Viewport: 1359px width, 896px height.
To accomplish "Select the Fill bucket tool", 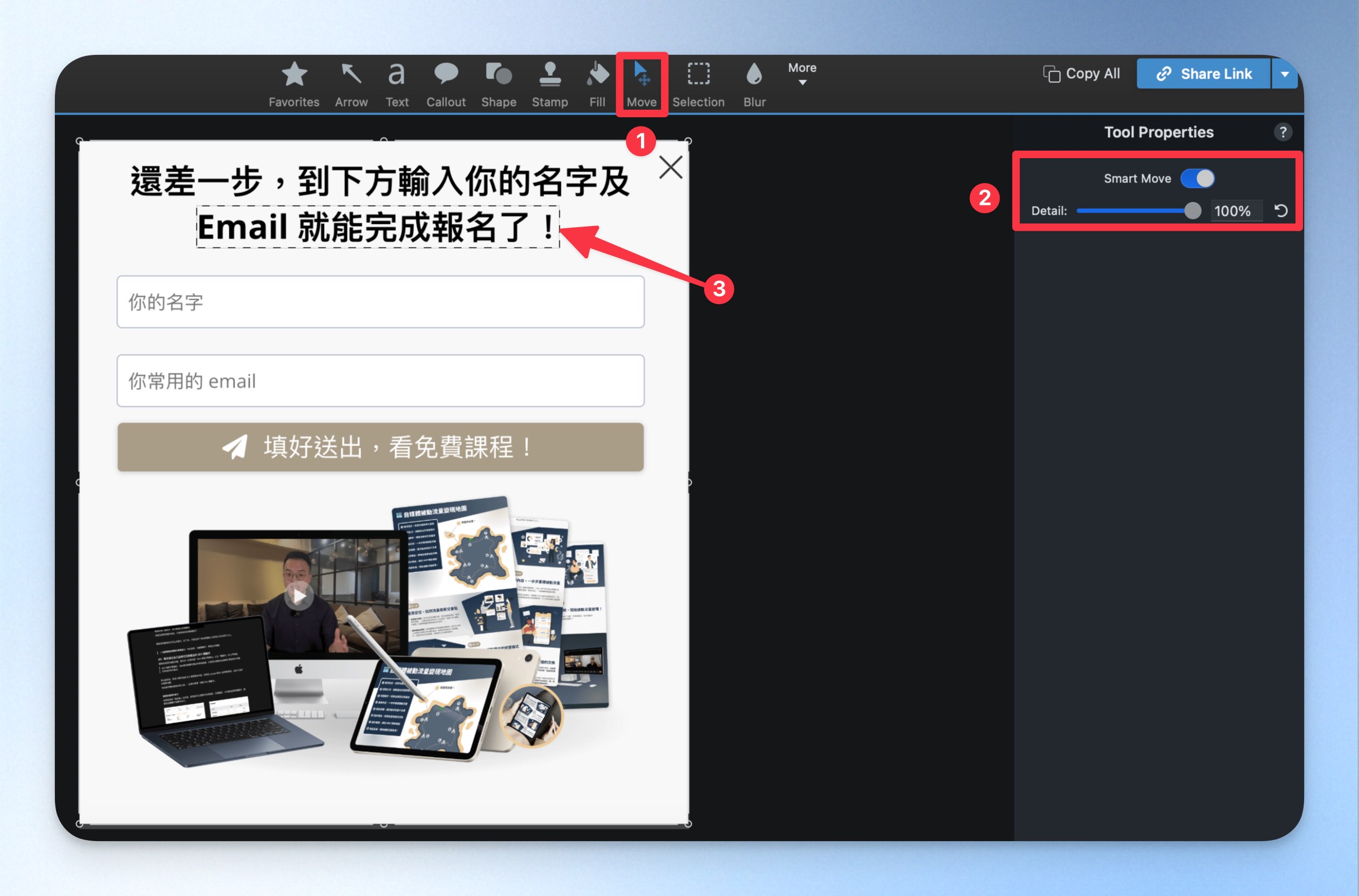I will point(597,84).
